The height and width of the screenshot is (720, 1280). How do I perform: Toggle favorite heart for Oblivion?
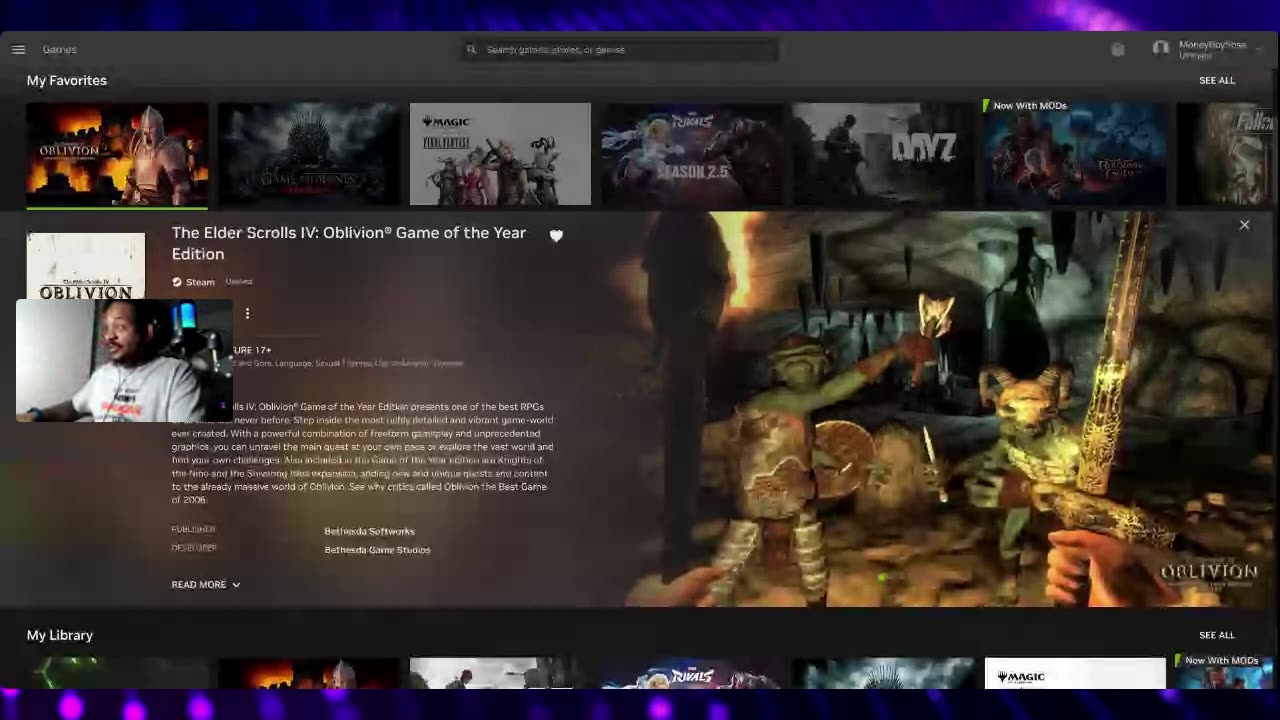coord(556,235)
